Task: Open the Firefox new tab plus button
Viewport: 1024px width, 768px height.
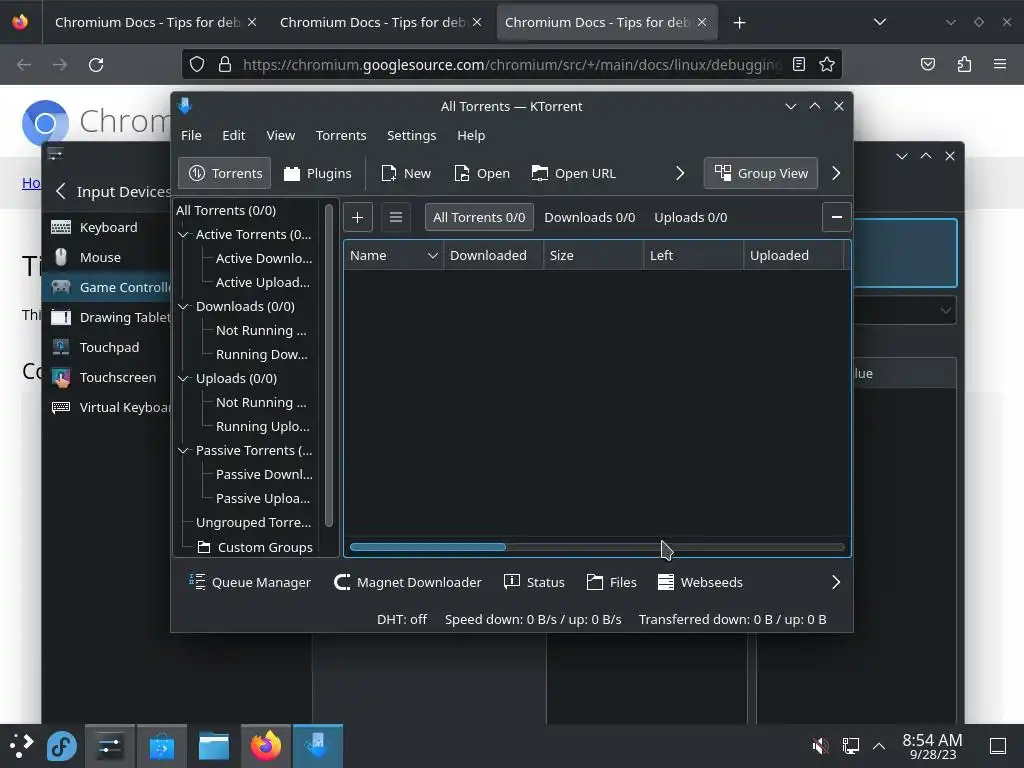Action: pos(739,23)
